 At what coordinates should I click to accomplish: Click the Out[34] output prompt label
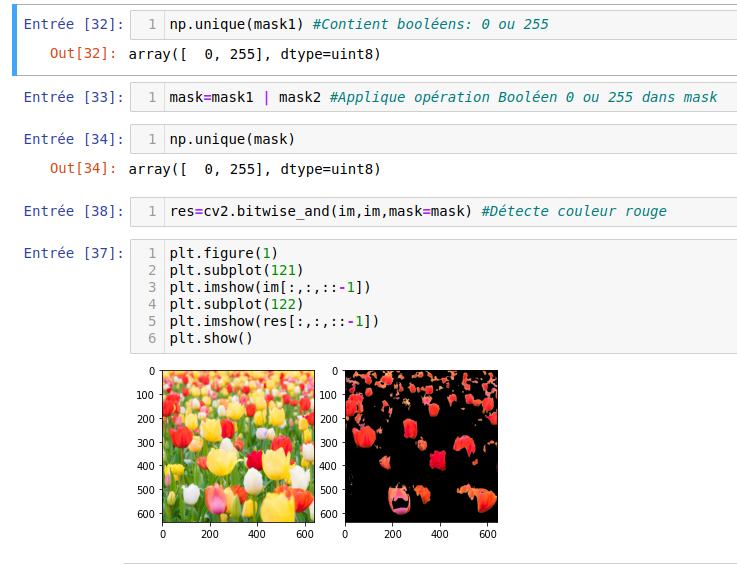[x=83, y=169]
